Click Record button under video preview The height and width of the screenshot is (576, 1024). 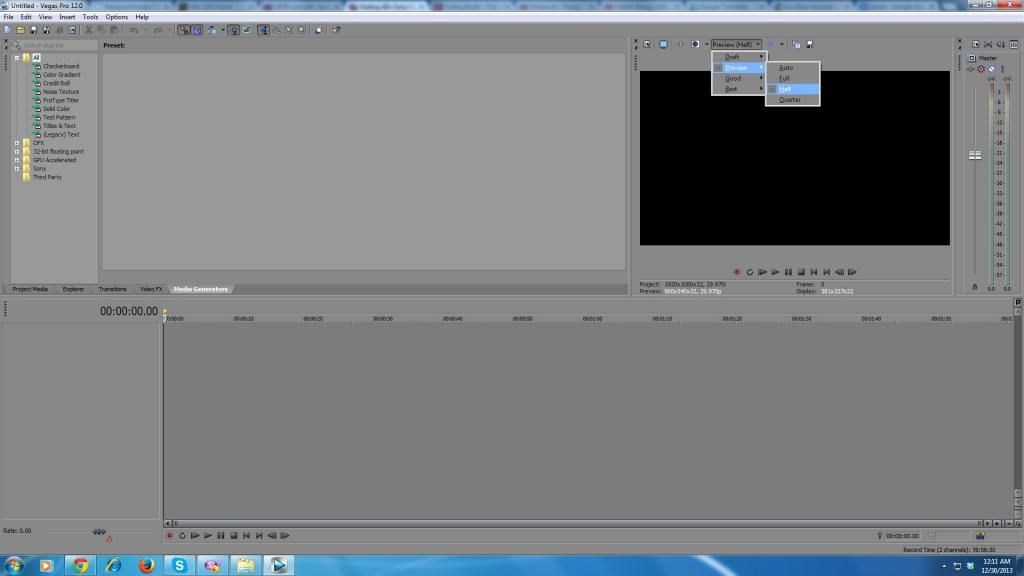point(737,272)
